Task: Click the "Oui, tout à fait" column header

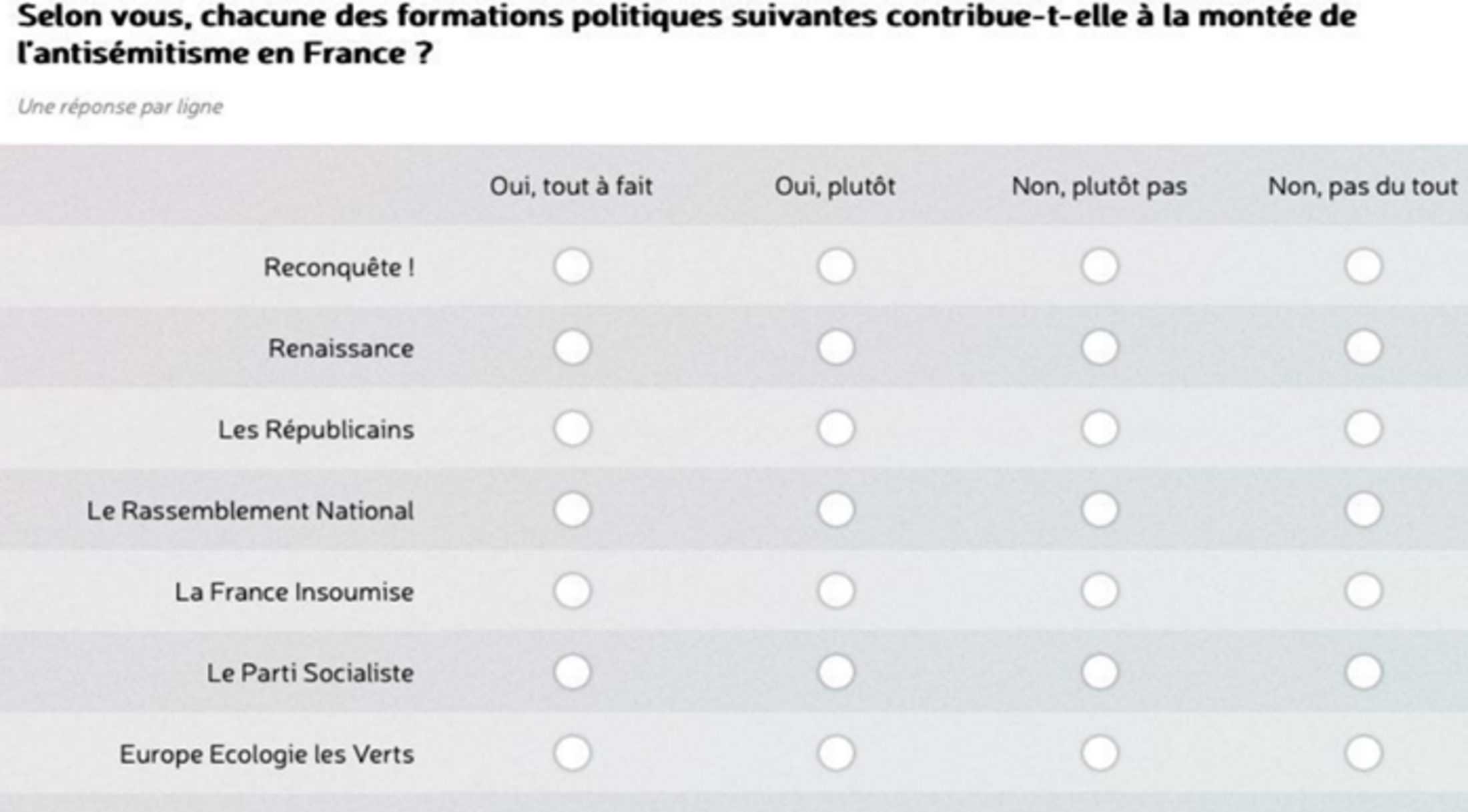Action: (571, 186)
